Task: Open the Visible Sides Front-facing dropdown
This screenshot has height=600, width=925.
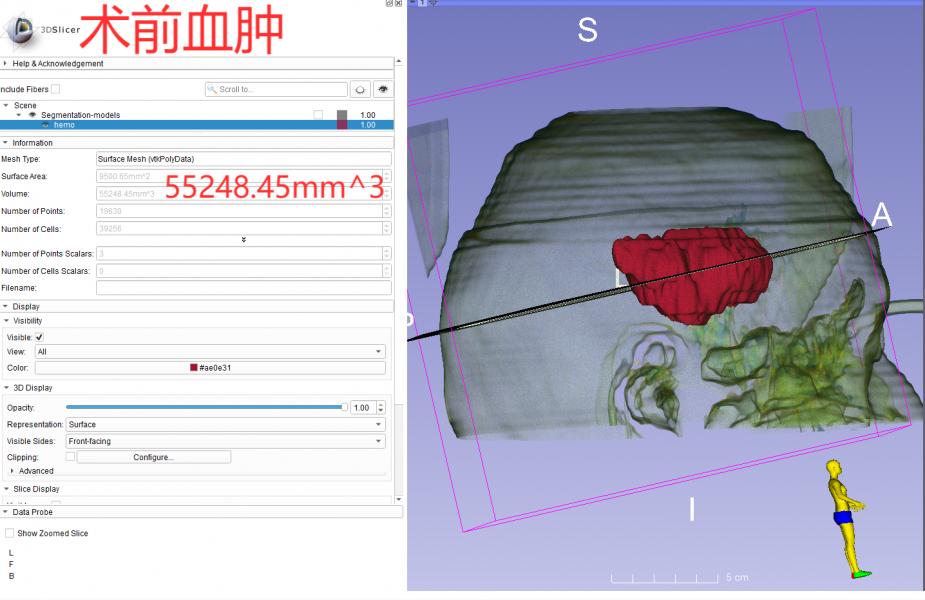Action: click(225, 441)
